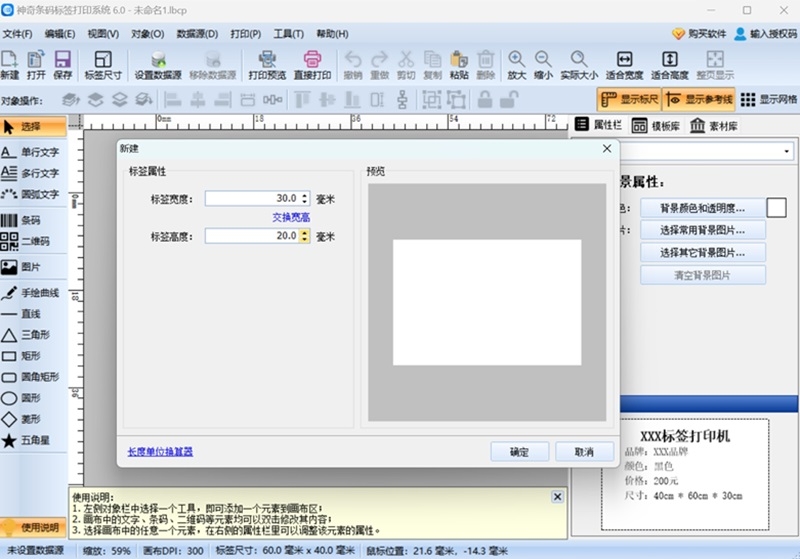Click 购买软件 in the header
This screenshot has height=559, width=800.
coord(699,34)
